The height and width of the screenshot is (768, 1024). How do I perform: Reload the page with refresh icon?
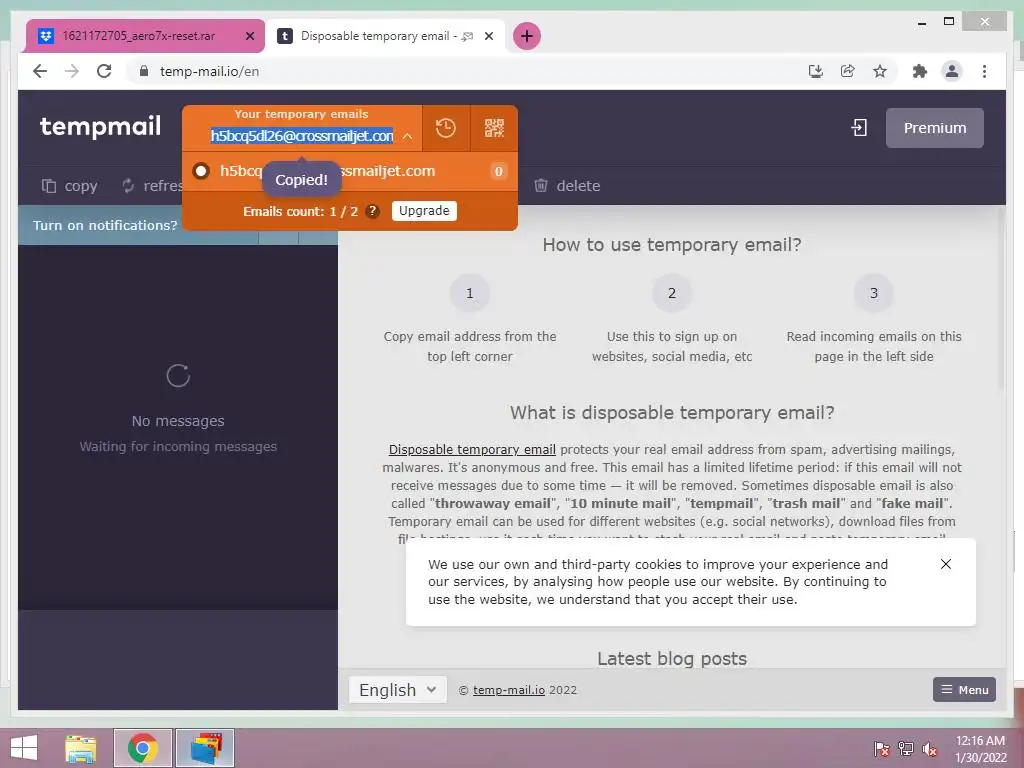tap(104, 71)
